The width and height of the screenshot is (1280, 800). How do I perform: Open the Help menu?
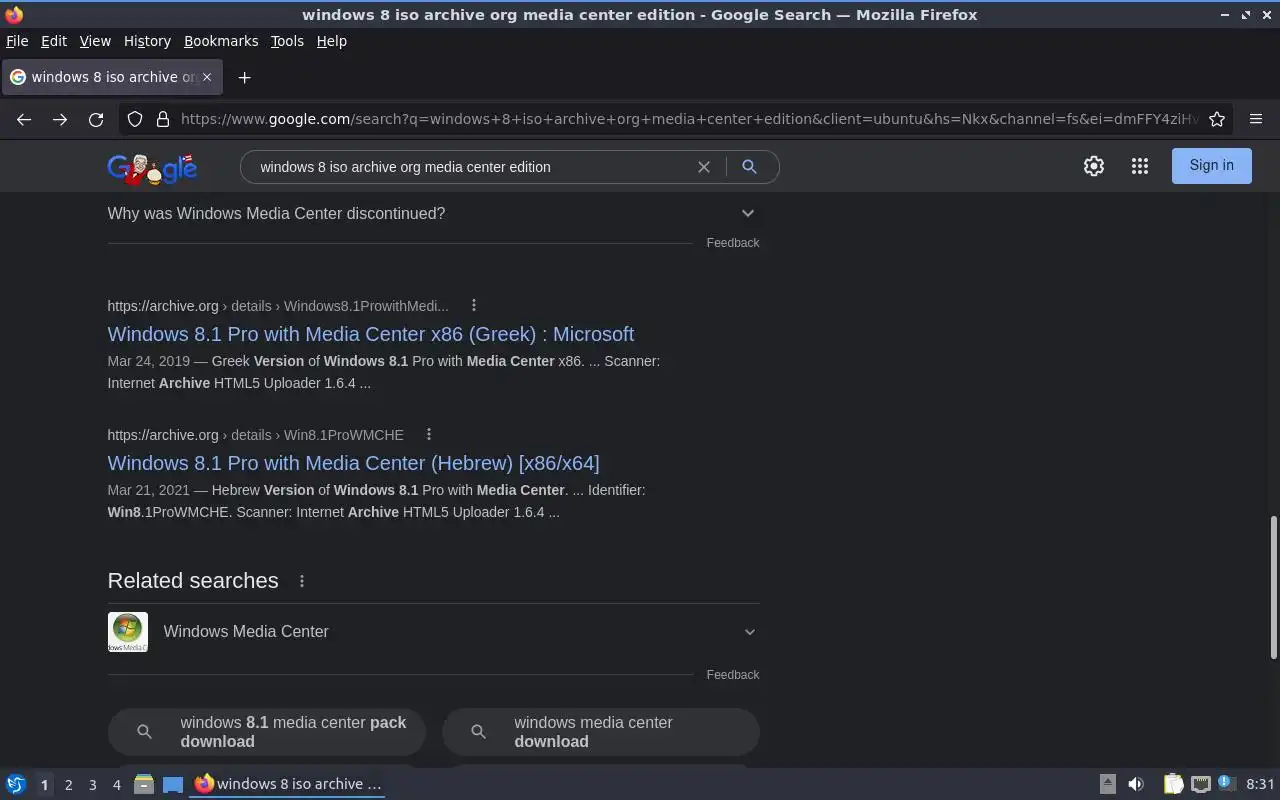(331, 41)
